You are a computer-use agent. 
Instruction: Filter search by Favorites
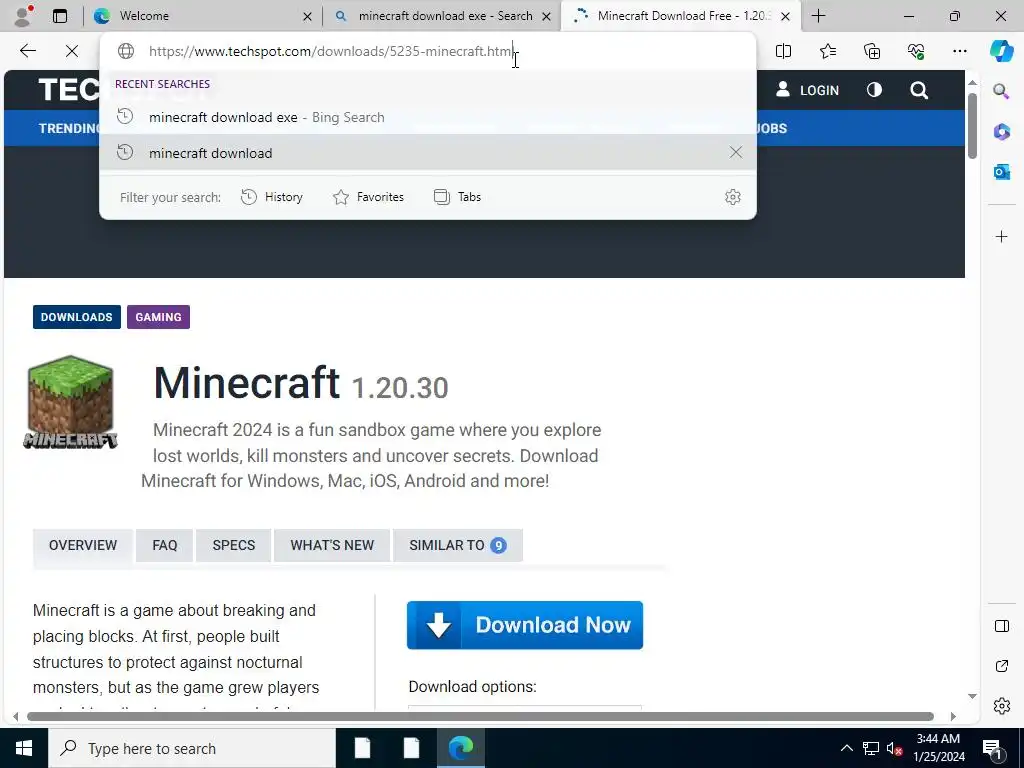pyautogui.click(x=368, y=197)
